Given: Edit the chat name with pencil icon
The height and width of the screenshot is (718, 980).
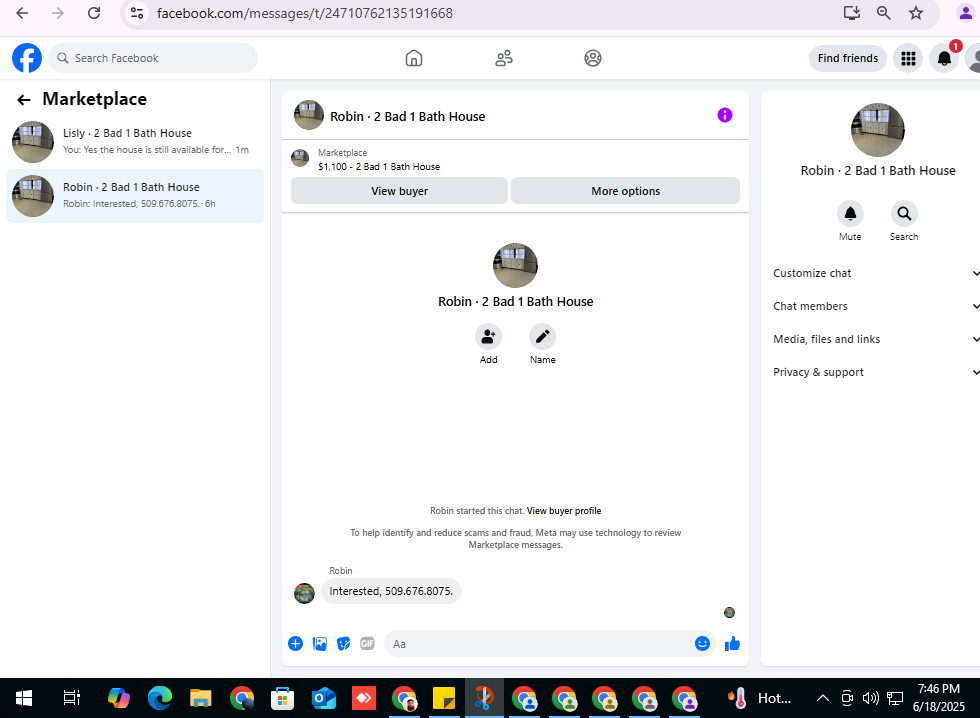Looking at the screenshot, I should 542,336.
